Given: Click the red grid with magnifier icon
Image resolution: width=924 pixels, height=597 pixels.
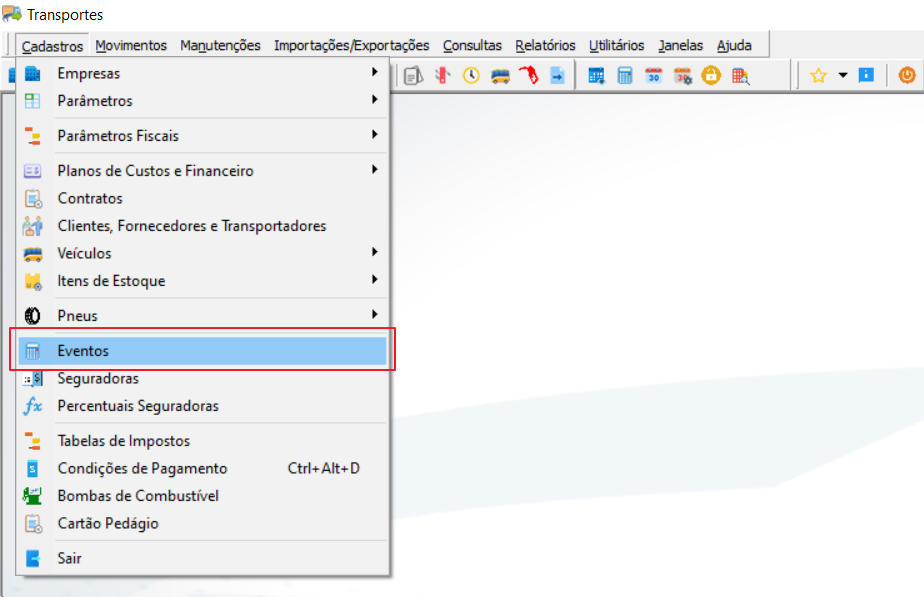Looking at the screenshot, I should [x=740, y=76].
